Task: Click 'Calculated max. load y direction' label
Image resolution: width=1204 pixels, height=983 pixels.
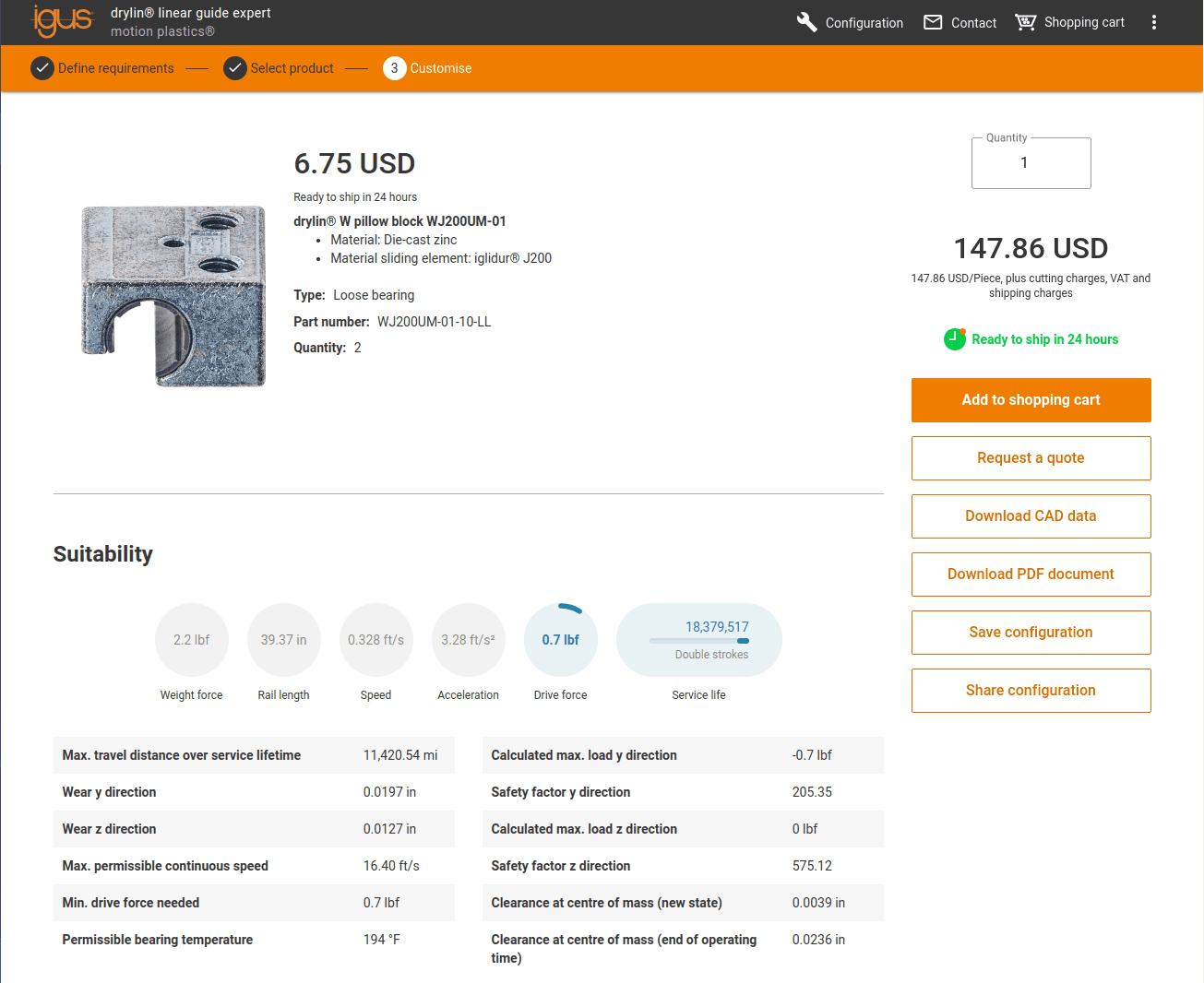Action: pyautogui.click(x=584, y=755)
